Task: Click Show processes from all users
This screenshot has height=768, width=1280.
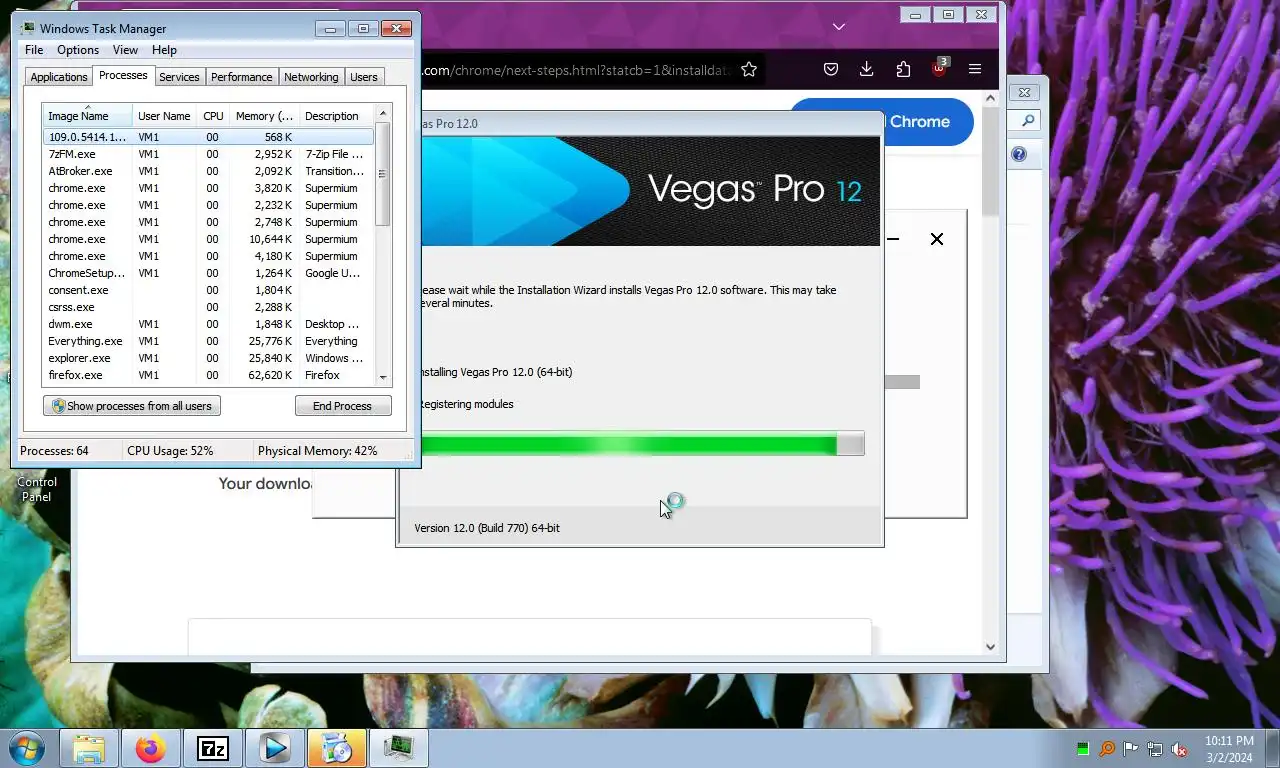Action: [132, 406]
